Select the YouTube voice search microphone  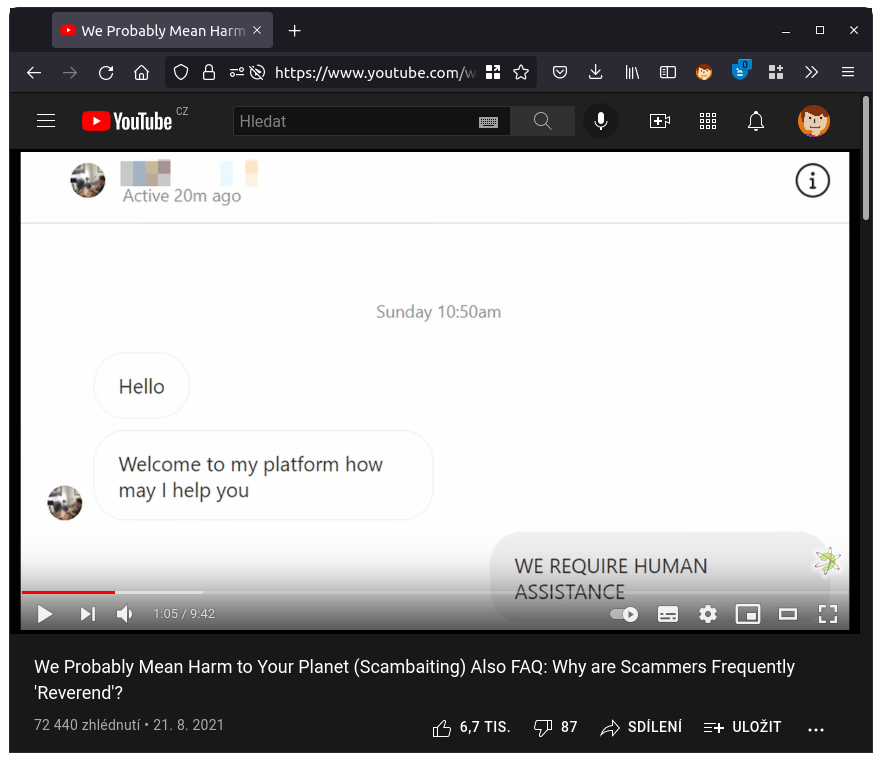(600, 121)
